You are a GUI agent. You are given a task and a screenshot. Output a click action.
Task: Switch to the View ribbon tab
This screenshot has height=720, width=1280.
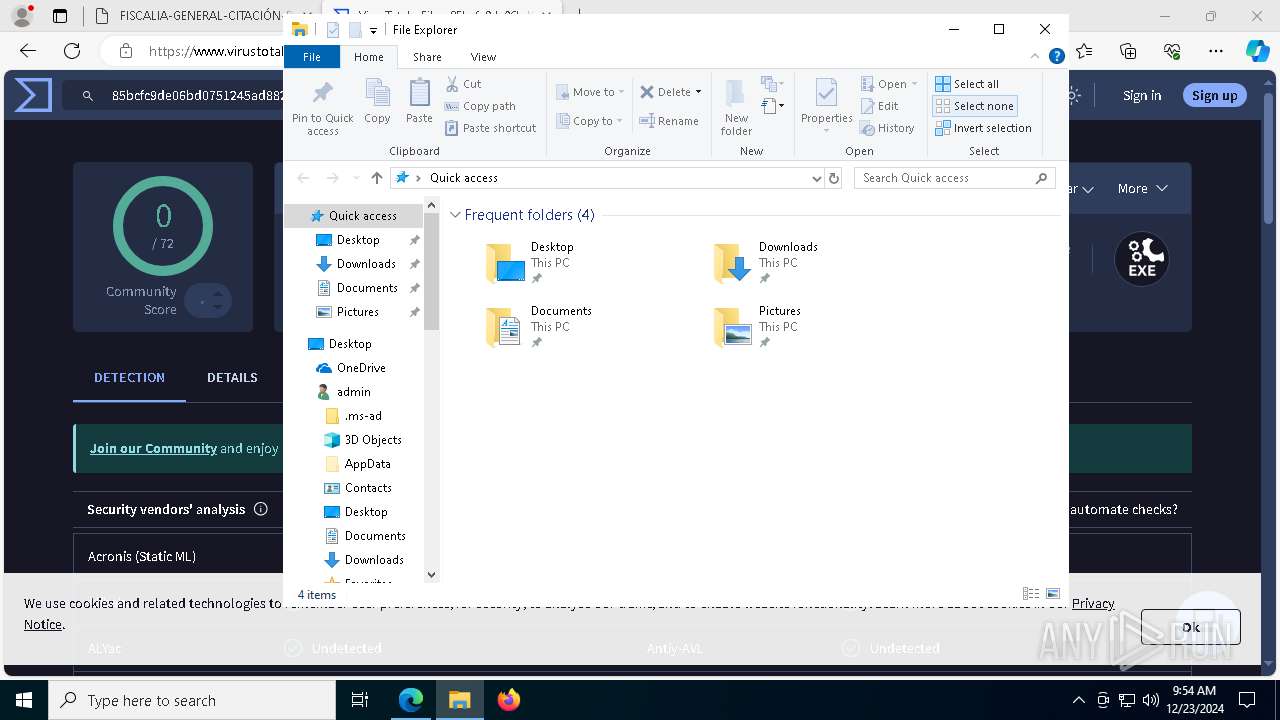(483, 57)
